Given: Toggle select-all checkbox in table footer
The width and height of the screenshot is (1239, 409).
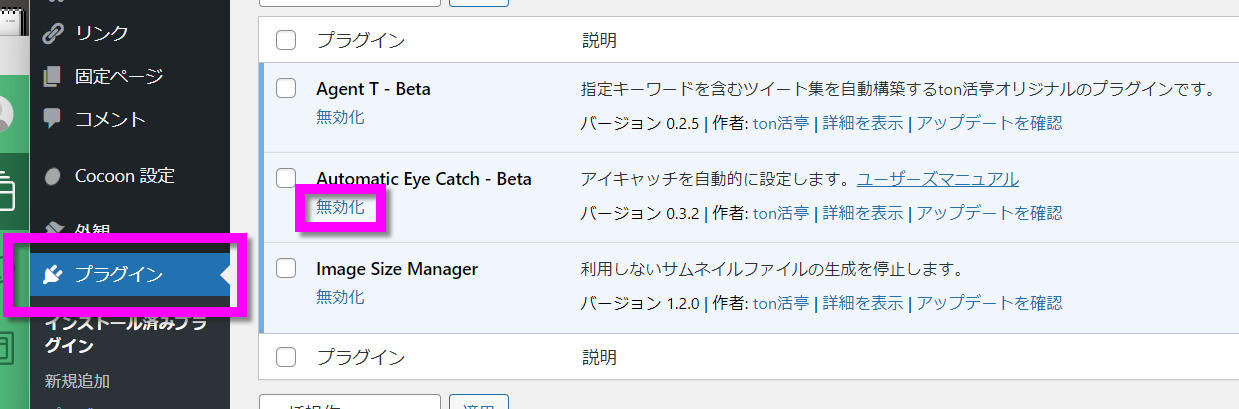Looking at the screenshot, I should (286, 356).
